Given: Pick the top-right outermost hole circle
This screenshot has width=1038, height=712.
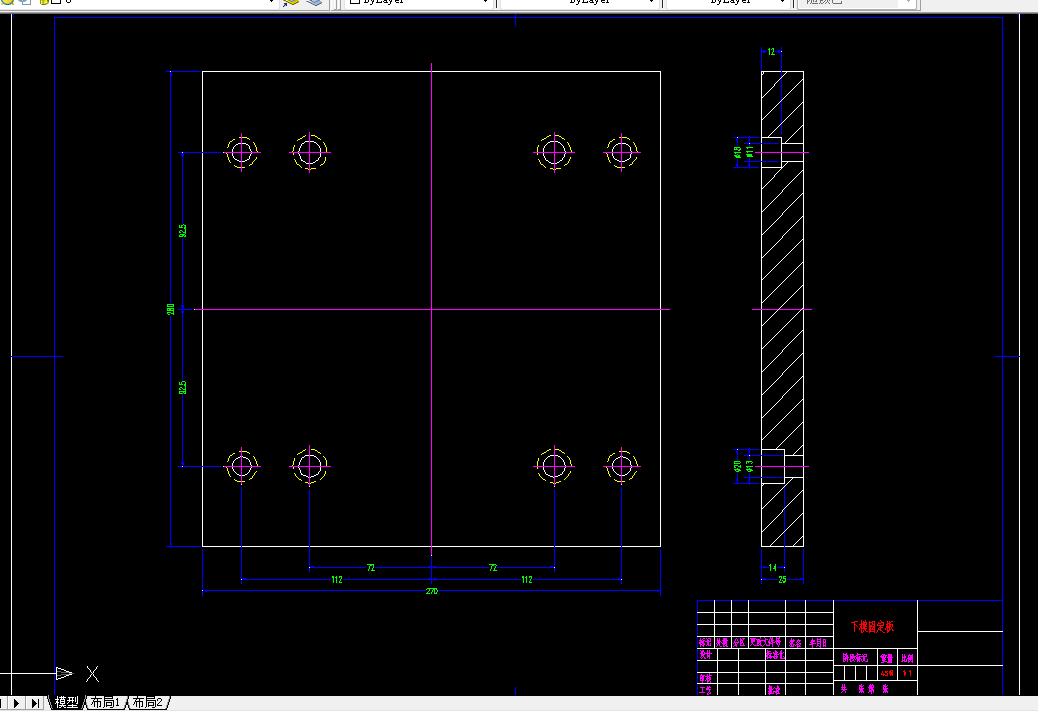Looking at the screenshot, I should coord(621,153).
